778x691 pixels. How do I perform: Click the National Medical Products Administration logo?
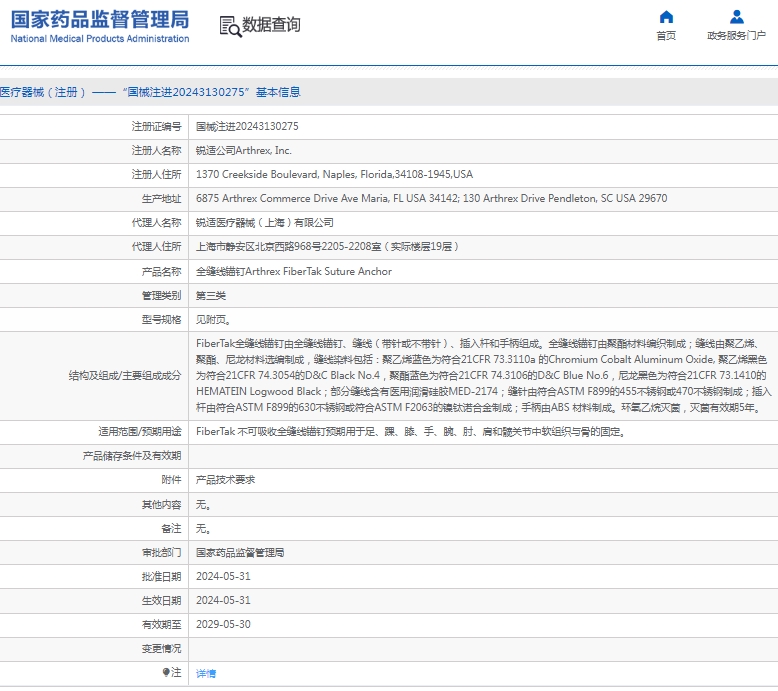(x=100, y=26)
